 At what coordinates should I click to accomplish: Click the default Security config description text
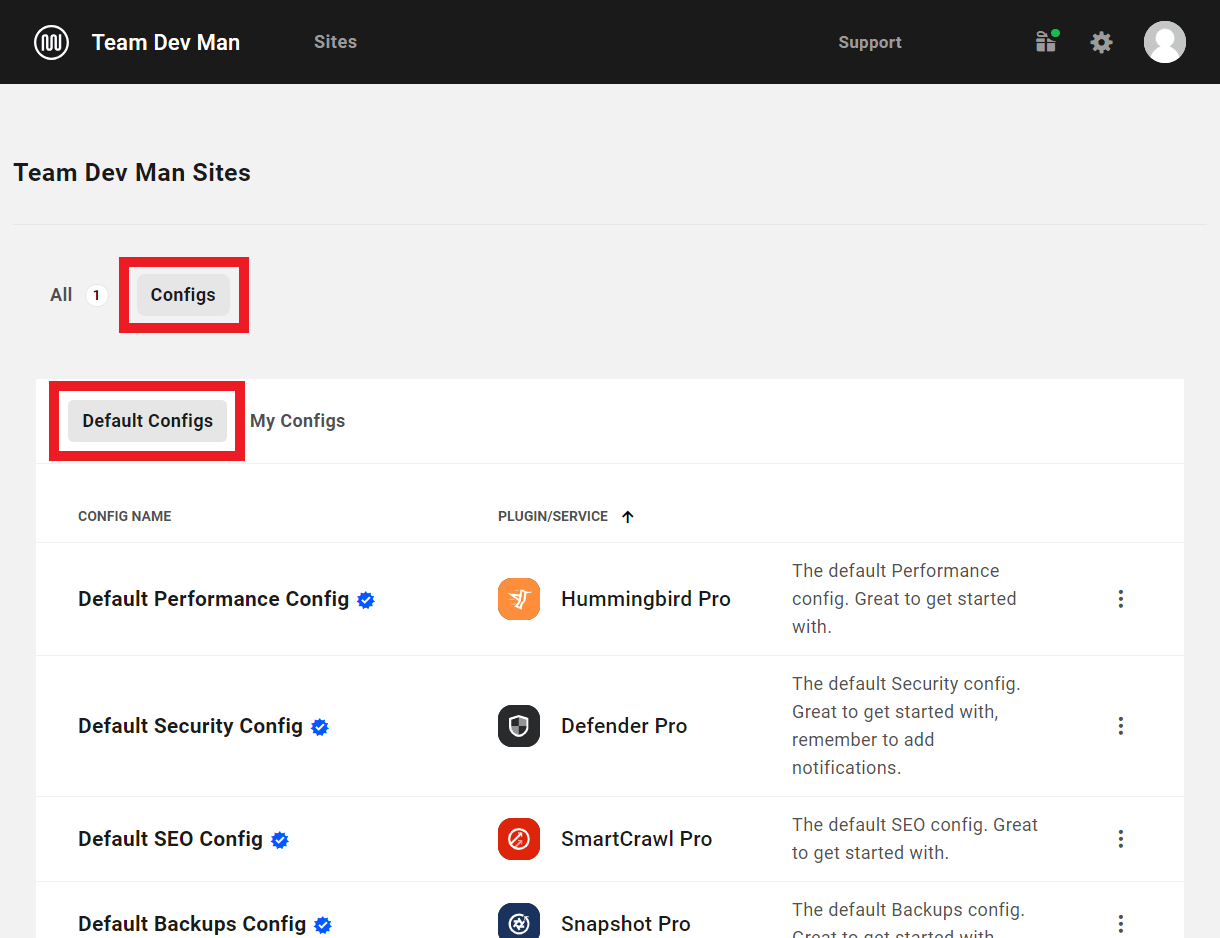906,726
